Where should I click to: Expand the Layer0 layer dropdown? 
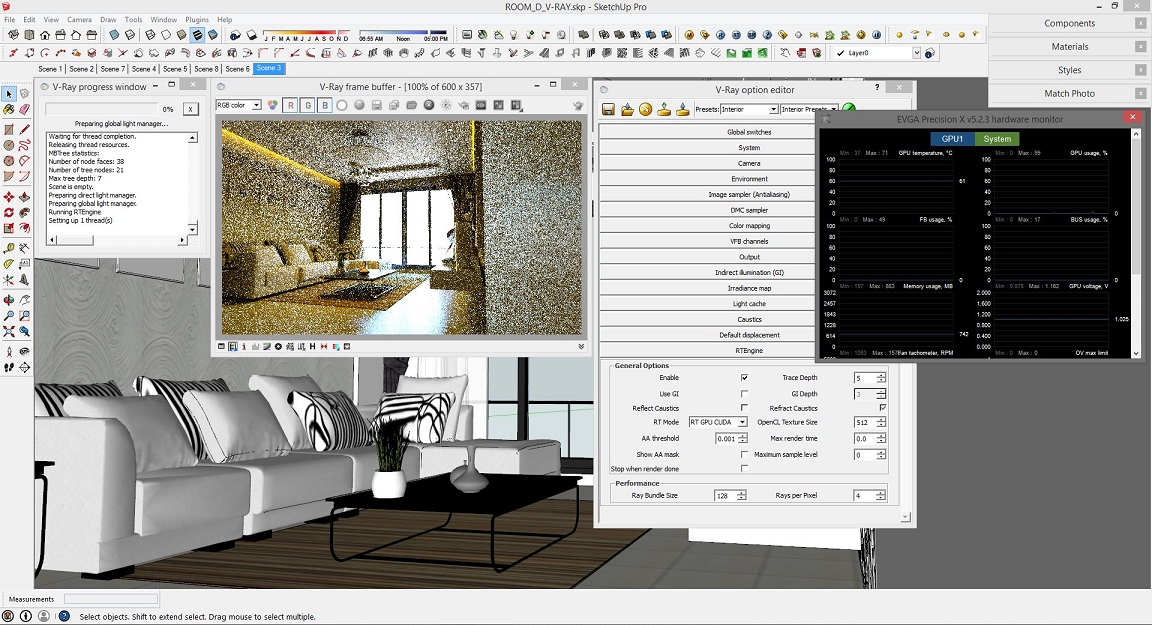click(x=916, y=53)
